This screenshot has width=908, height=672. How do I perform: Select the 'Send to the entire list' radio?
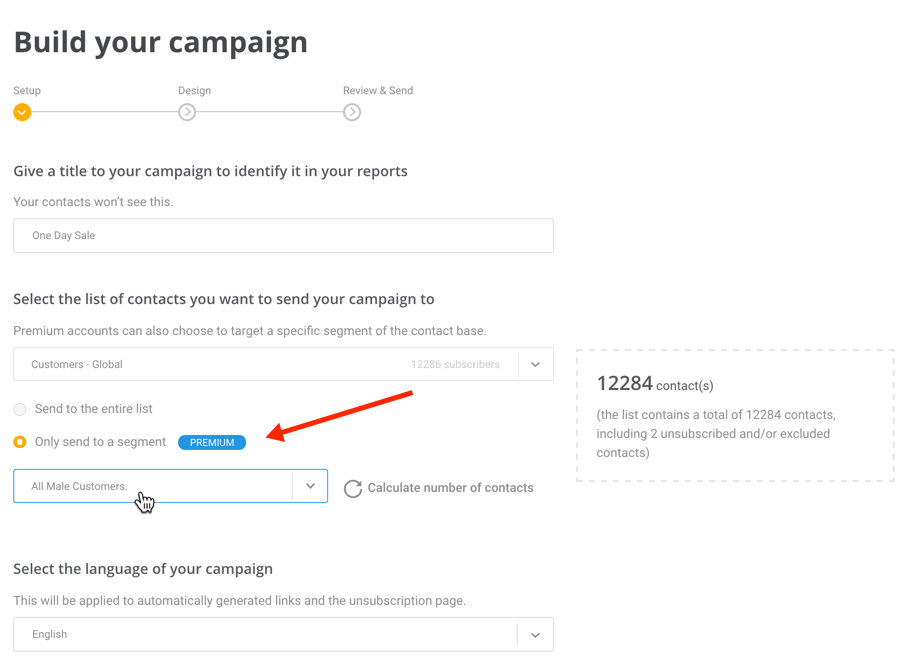[x=20, y=409]
